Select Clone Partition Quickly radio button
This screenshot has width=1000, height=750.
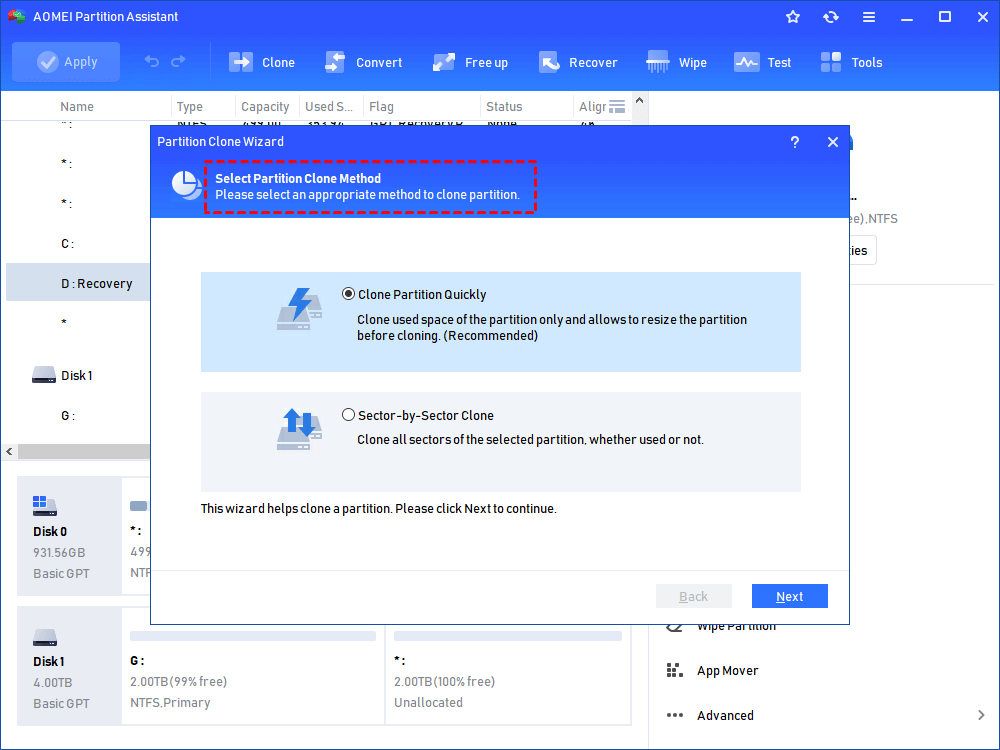348,294
